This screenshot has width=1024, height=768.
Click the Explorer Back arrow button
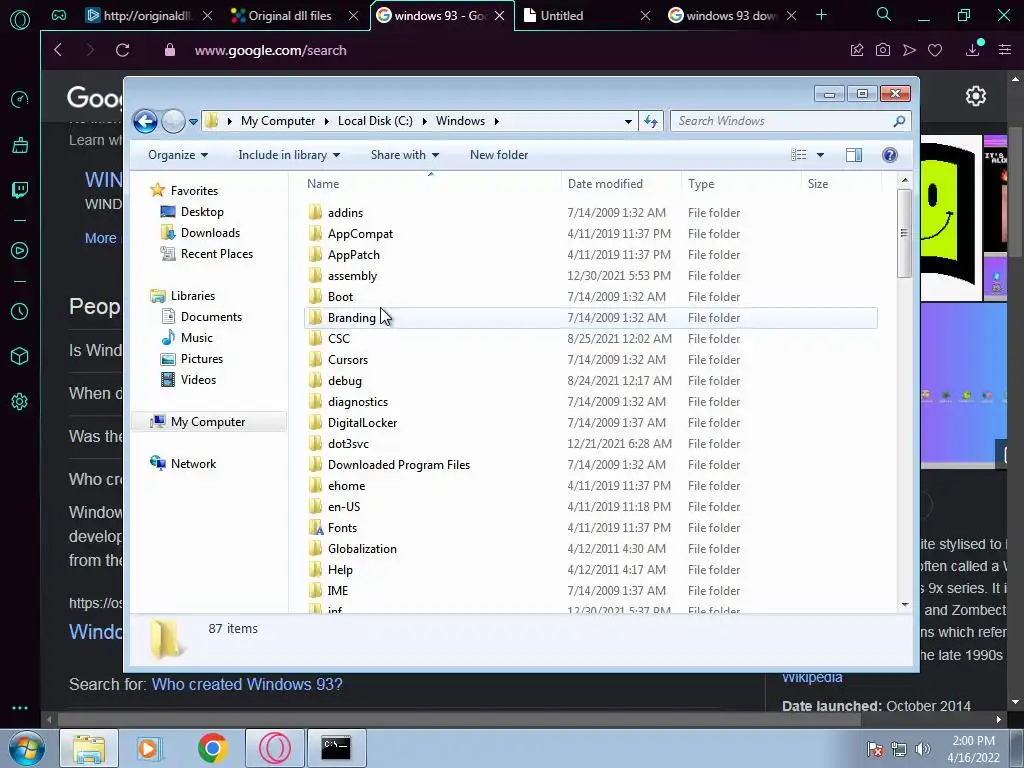click(145, 121)
